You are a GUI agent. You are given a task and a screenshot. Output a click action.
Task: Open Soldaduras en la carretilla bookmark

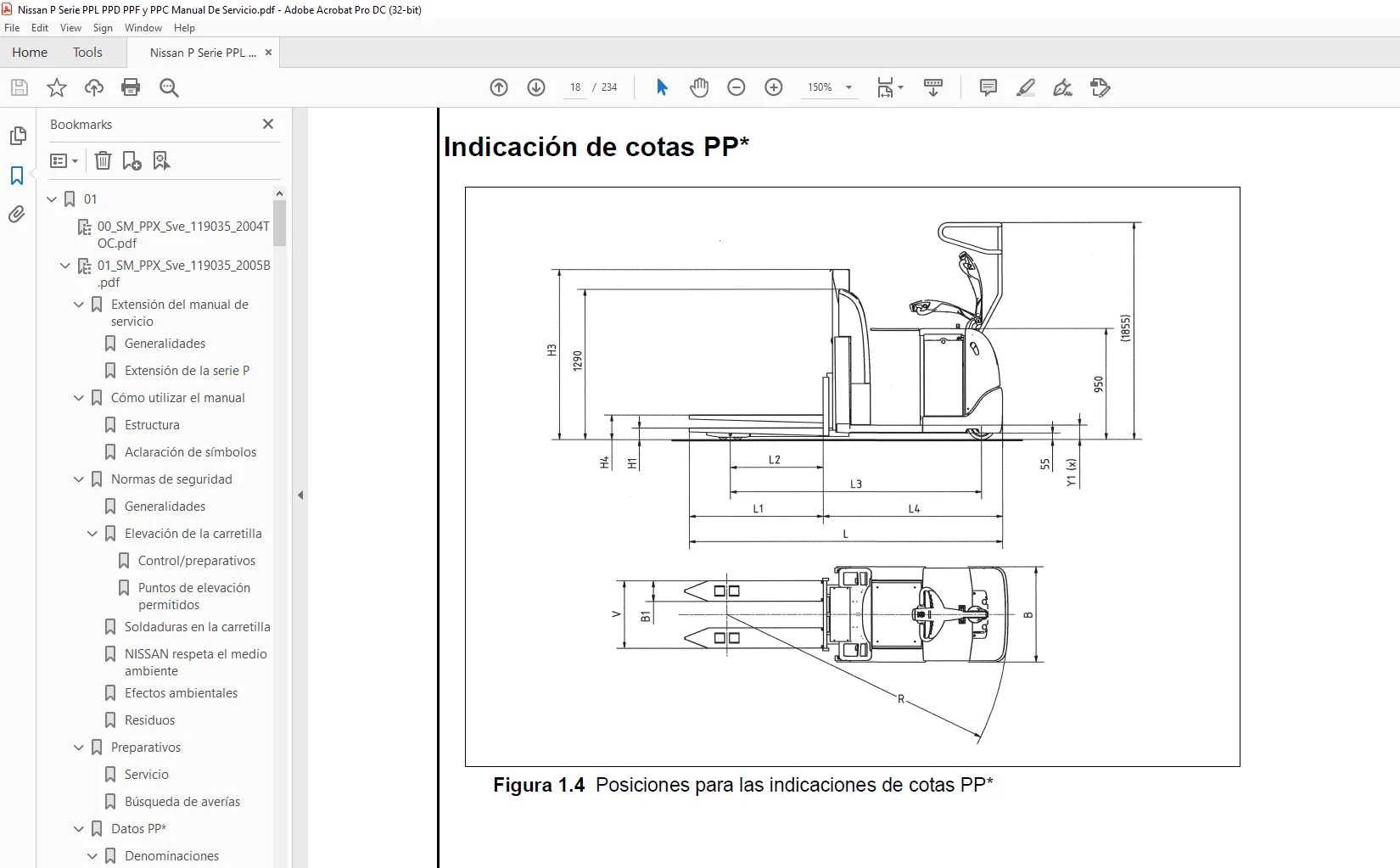point(198,627)
